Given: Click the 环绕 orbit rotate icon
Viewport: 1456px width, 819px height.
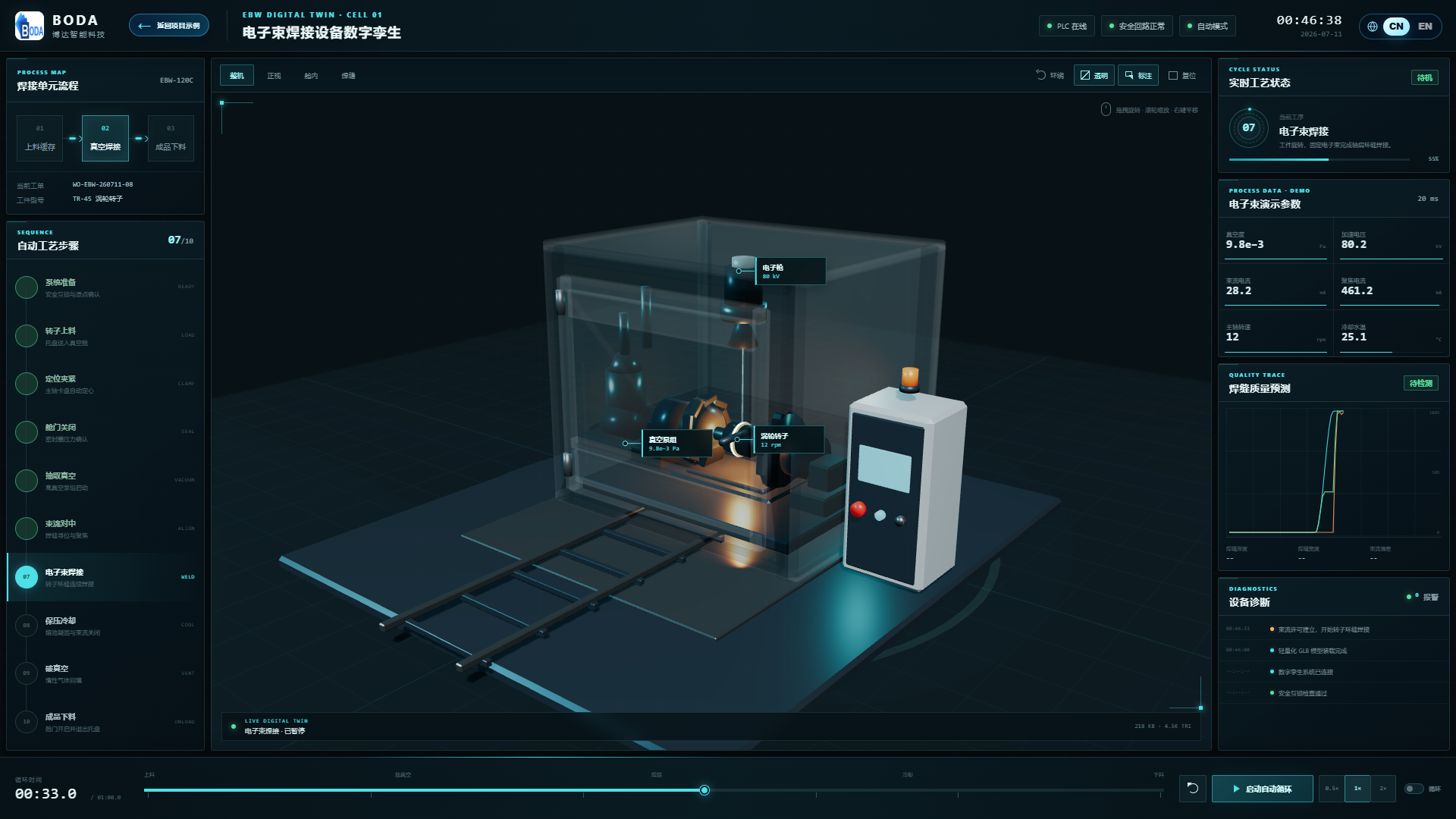Looking at the screenshot, I should pyautogui.click(x=1041, y=75).
